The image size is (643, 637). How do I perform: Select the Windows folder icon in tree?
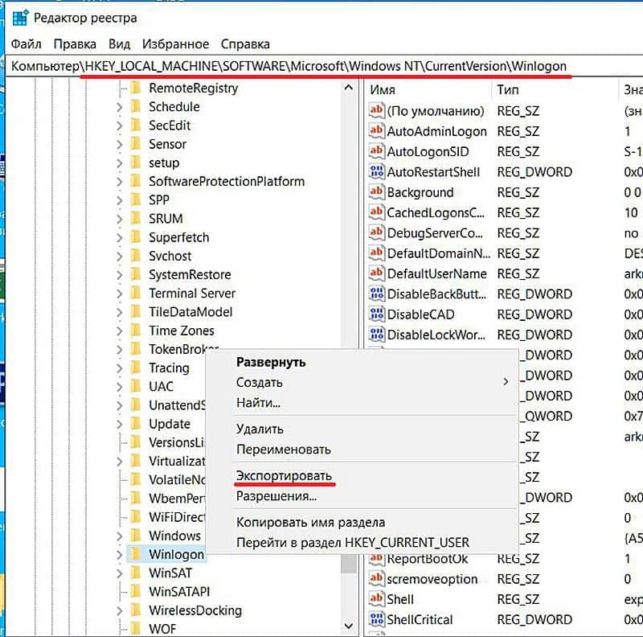[135, 535]
